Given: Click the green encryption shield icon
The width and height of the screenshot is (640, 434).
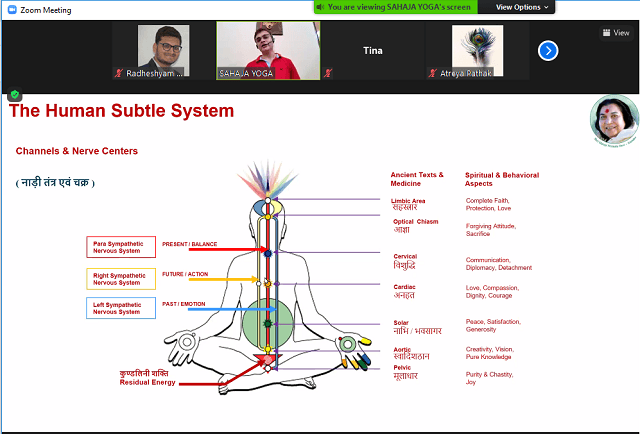Looking at the screenshot, I should 15,95.
